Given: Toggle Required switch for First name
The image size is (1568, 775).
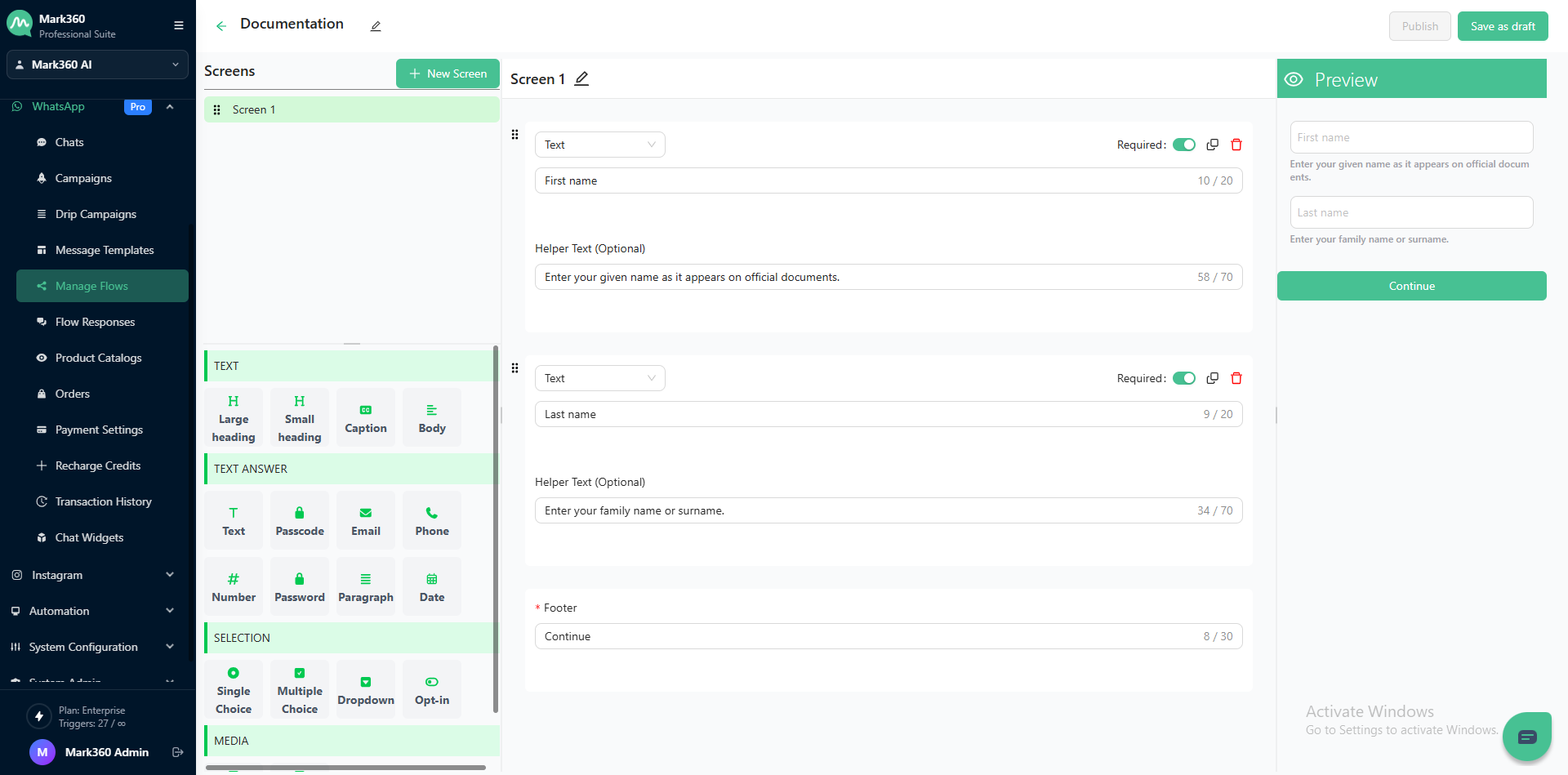Looking at the screenshot, I should (x=1183, y=145).
